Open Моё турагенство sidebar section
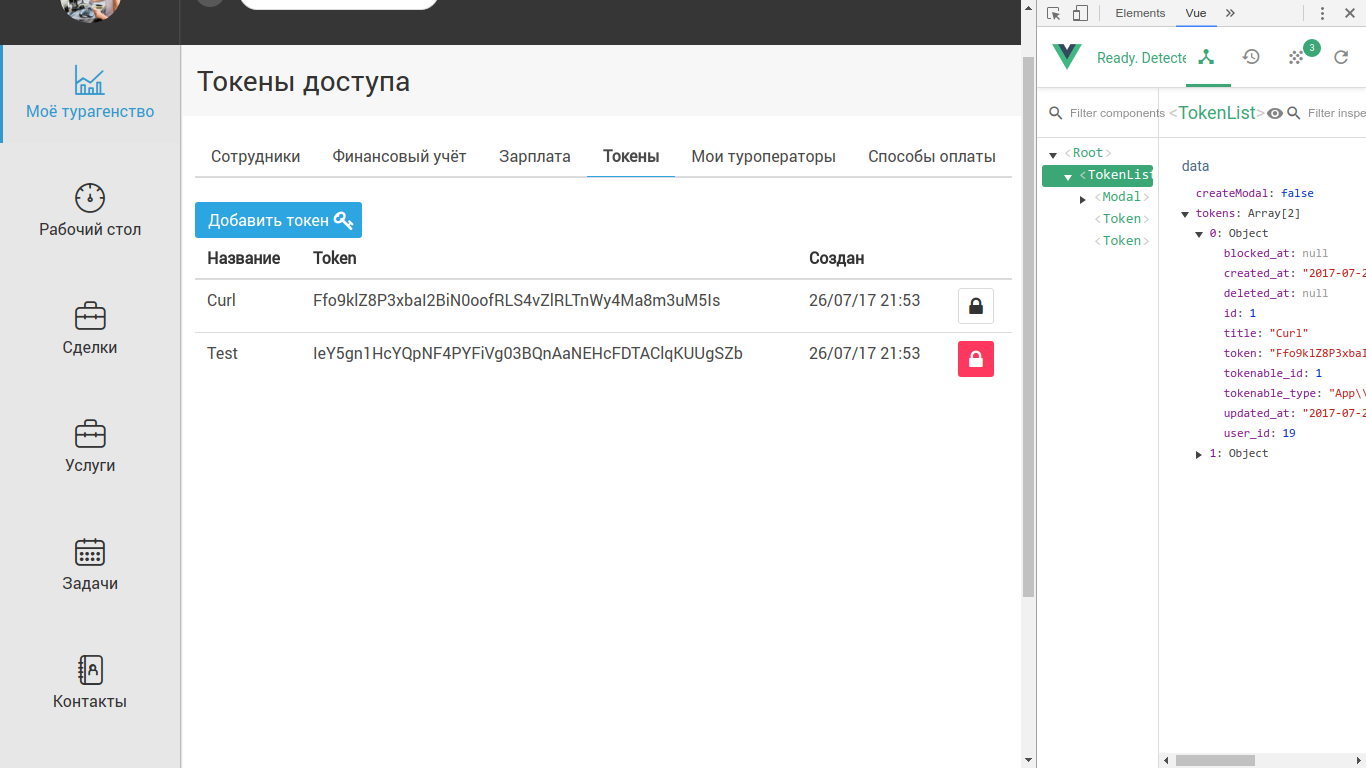This screenshot has height=768, width=1366. coord(90,94)
